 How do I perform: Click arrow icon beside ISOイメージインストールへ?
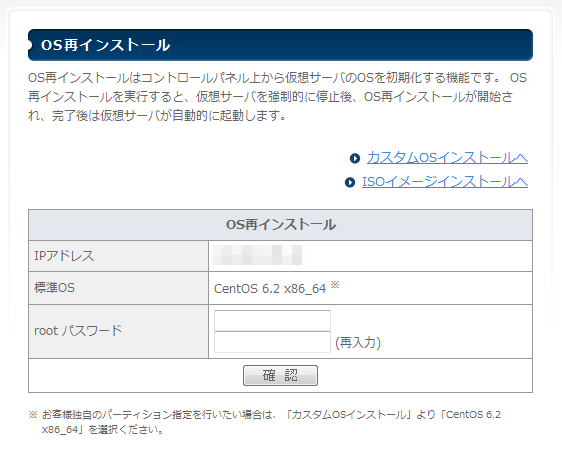coord(350,182)
